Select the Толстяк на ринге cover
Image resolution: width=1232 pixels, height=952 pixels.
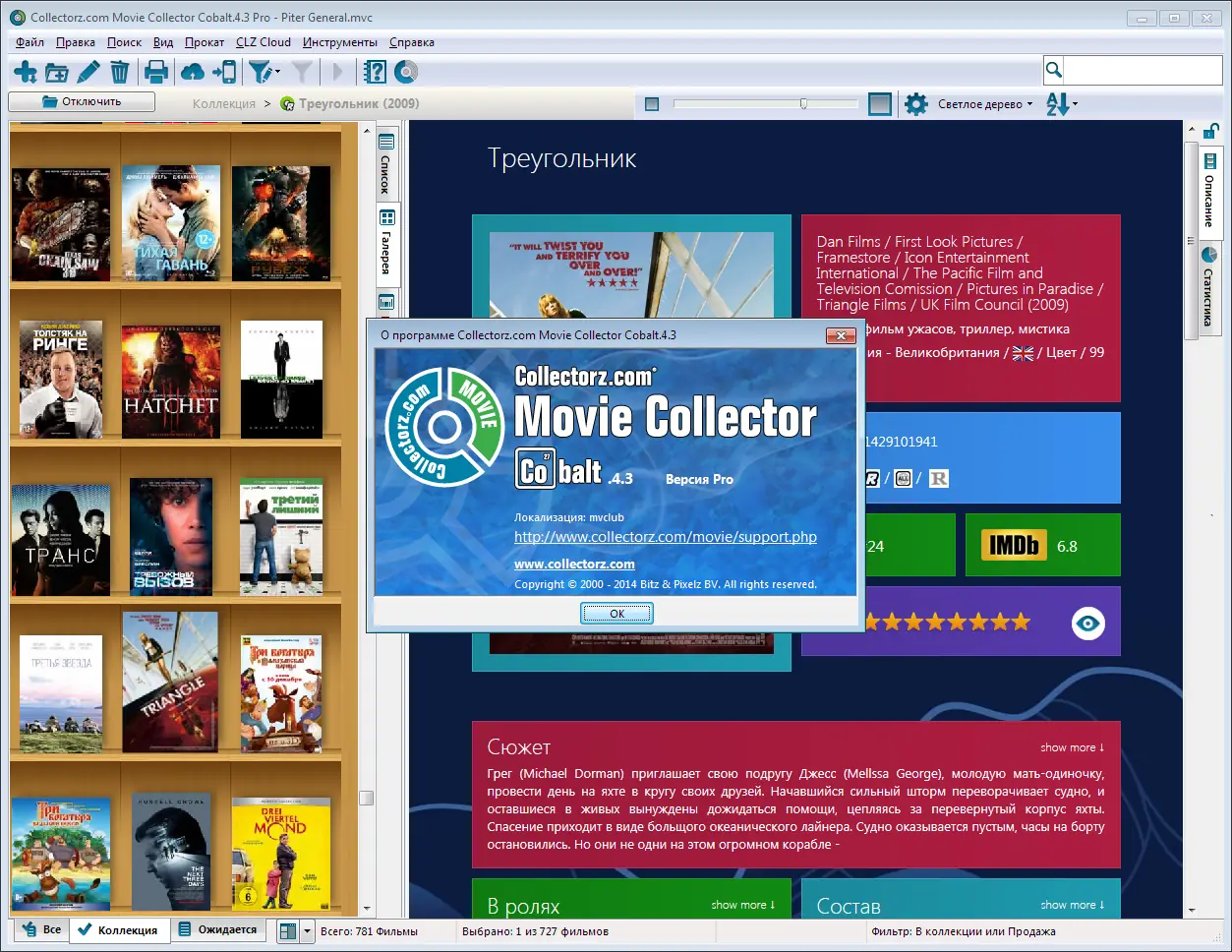pos(61,380)
